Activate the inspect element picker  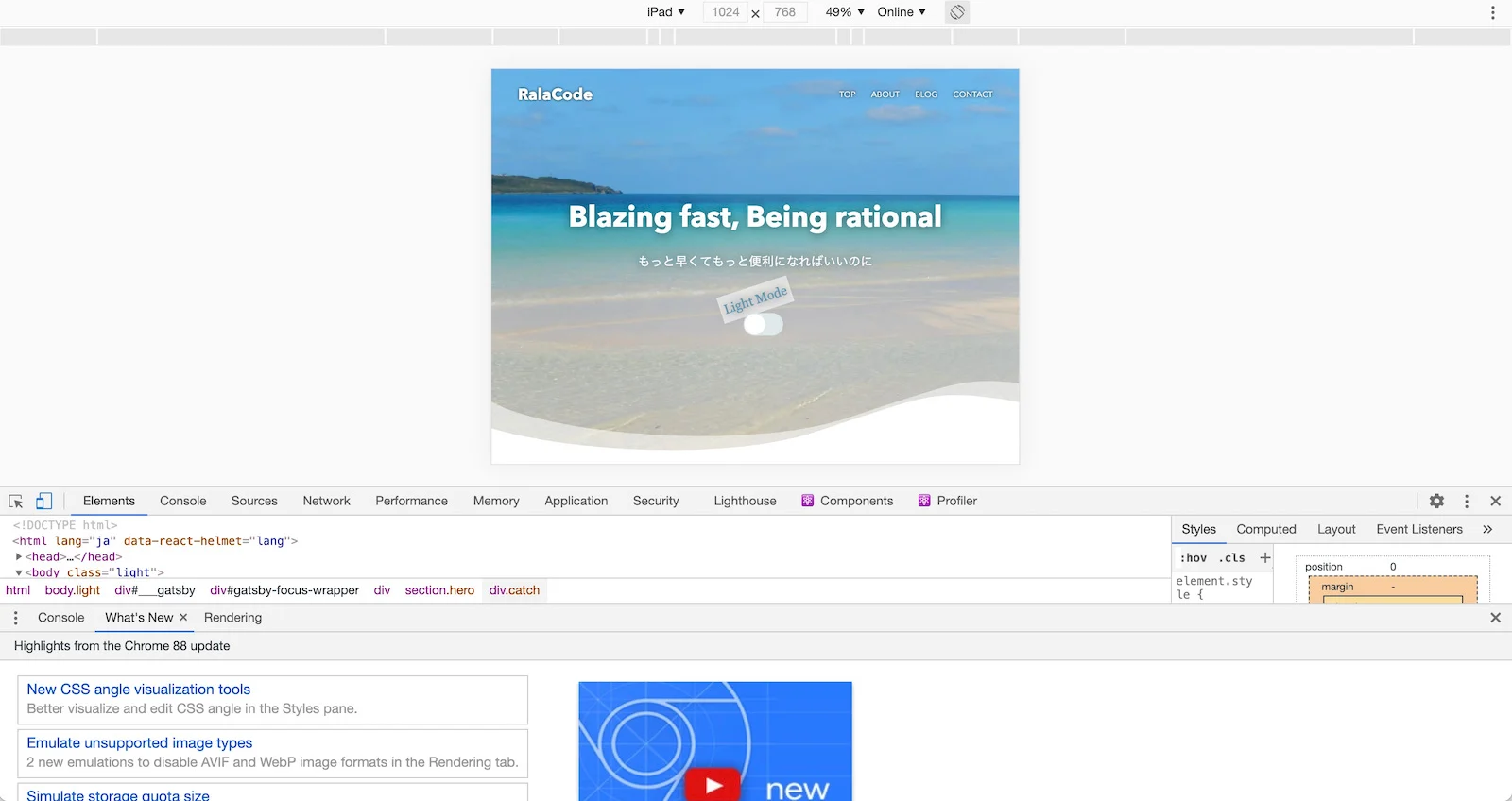click(16, 502)
